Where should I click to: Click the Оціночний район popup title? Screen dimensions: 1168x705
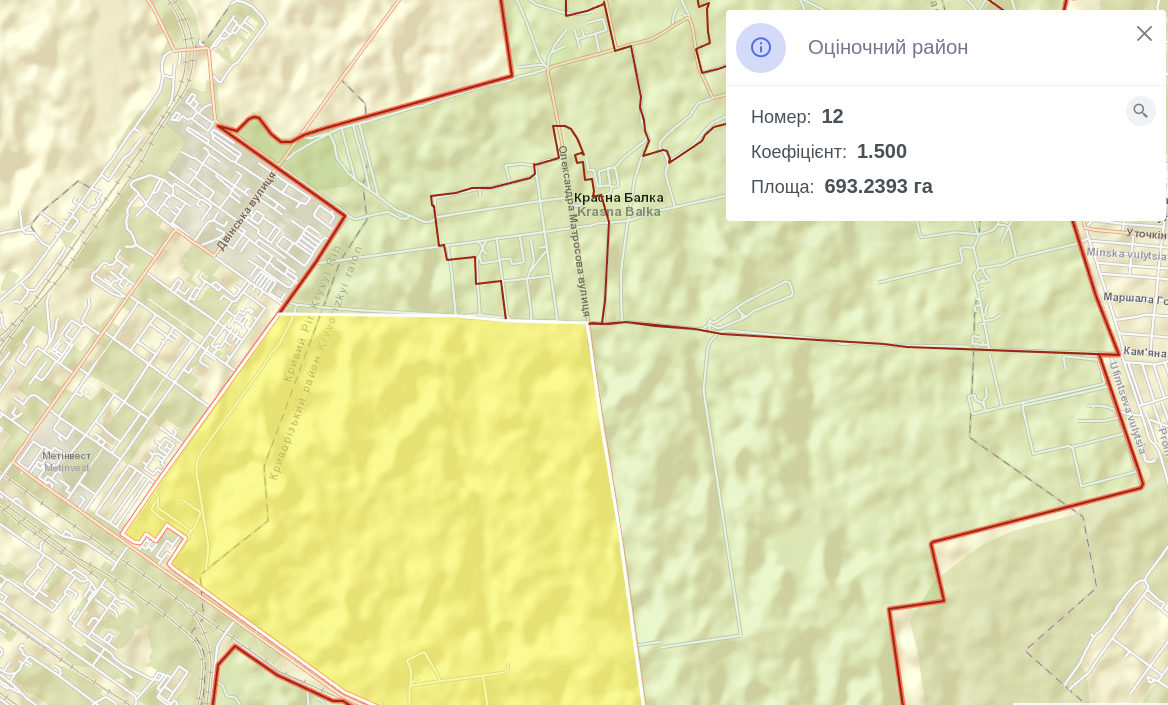(x=887, y=48)
